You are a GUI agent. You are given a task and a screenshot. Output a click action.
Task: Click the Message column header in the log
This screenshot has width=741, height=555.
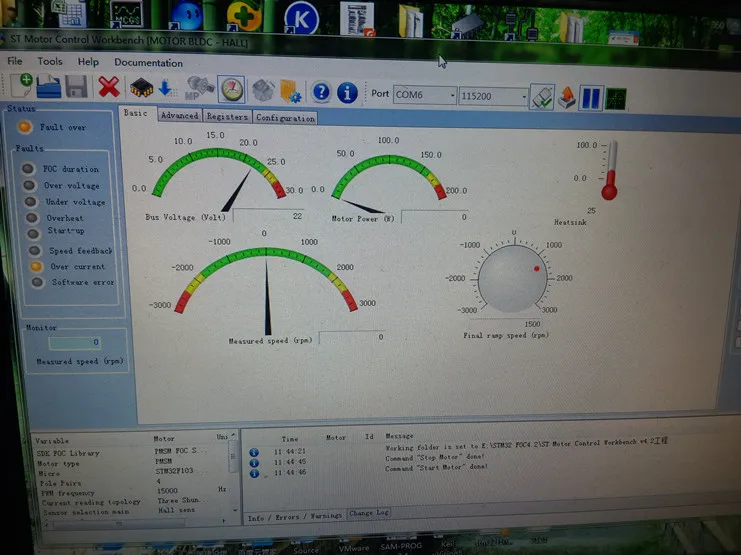[x=400, y=436]
